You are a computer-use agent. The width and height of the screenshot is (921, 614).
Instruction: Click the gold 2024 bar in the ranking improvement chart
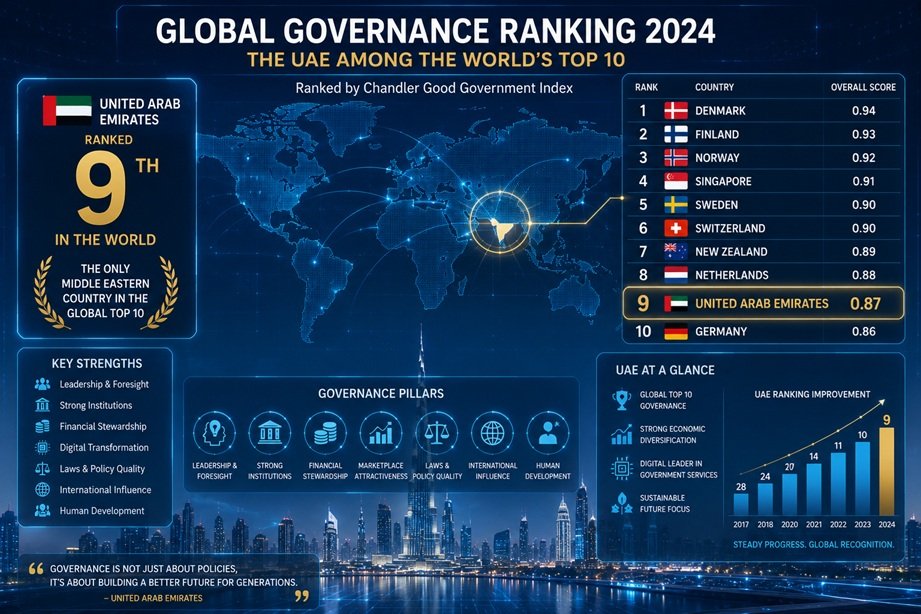(x=886, y=471)
